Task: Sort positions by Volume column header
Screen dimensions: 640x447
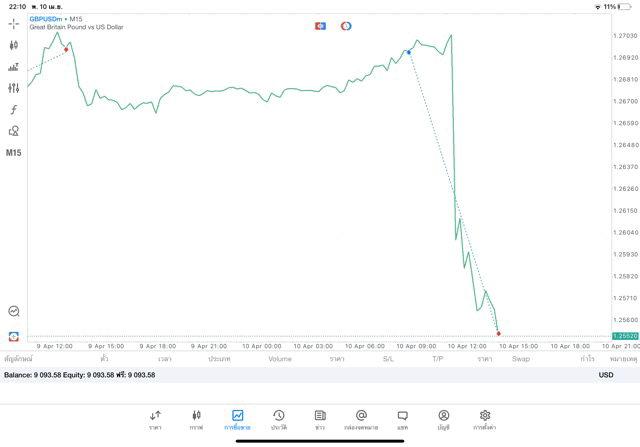Action: click(x=280, y=359)
